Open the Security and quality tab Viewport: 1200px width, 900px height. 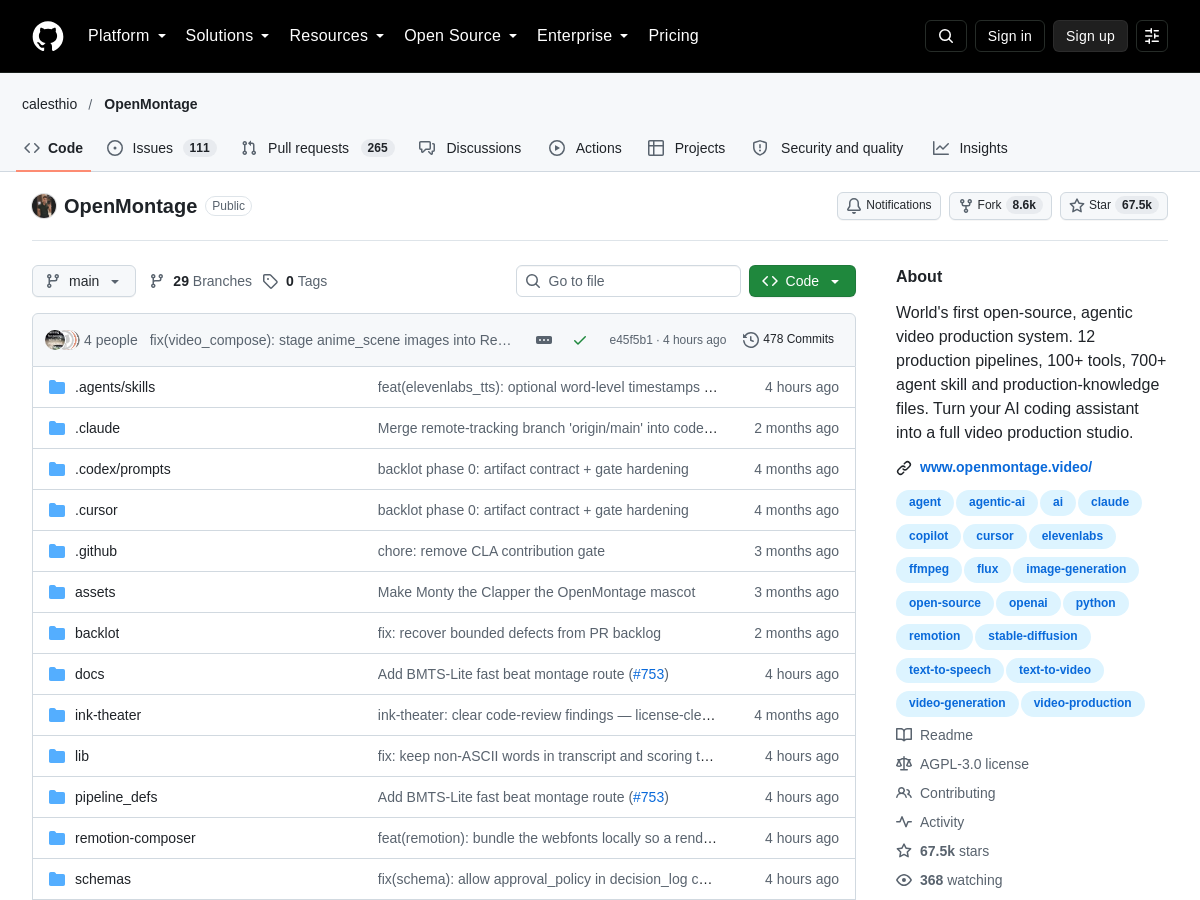coord(828,148)
